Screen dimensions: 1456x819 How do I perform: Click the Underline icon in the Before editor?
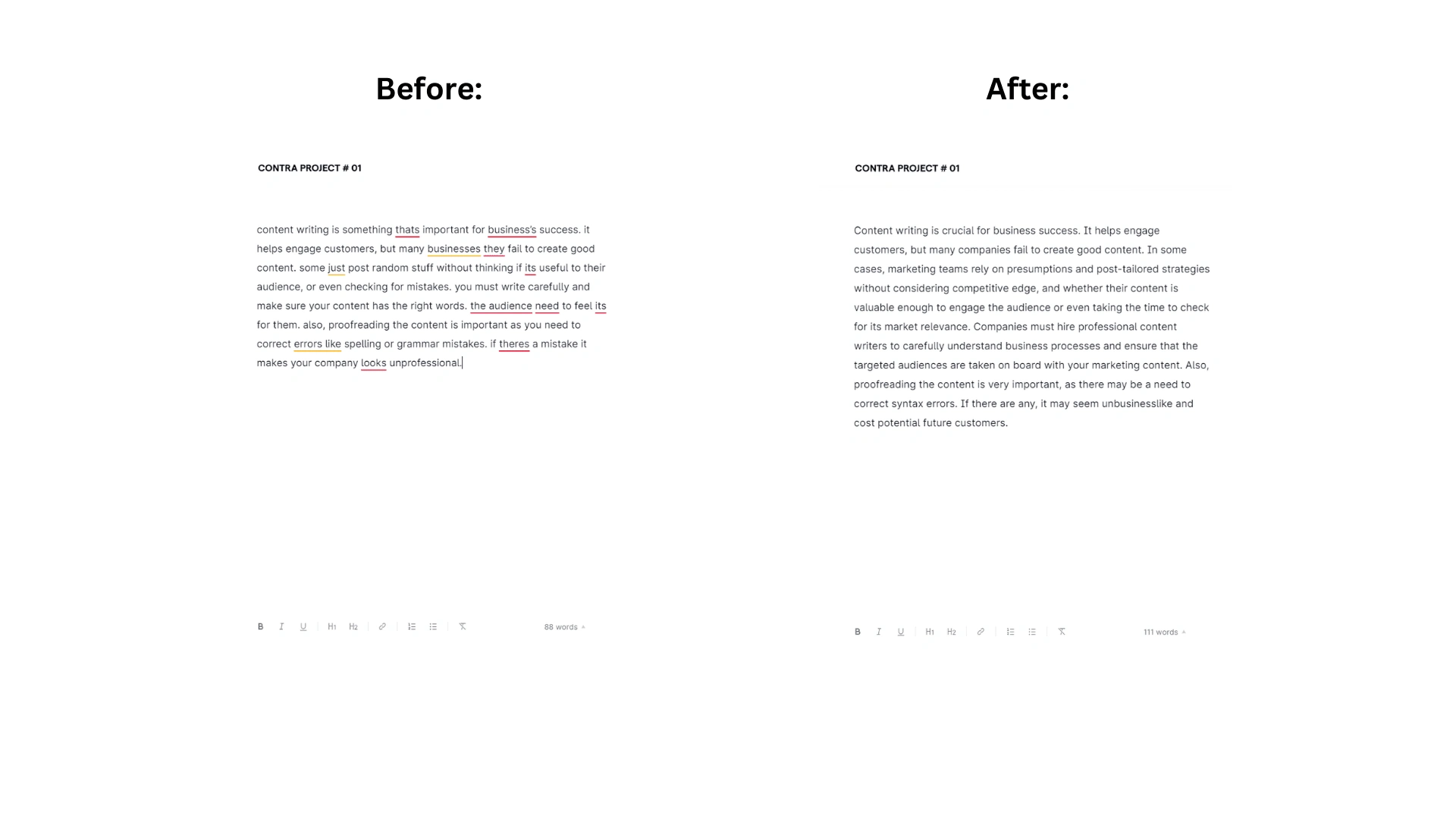click(303, 627)
